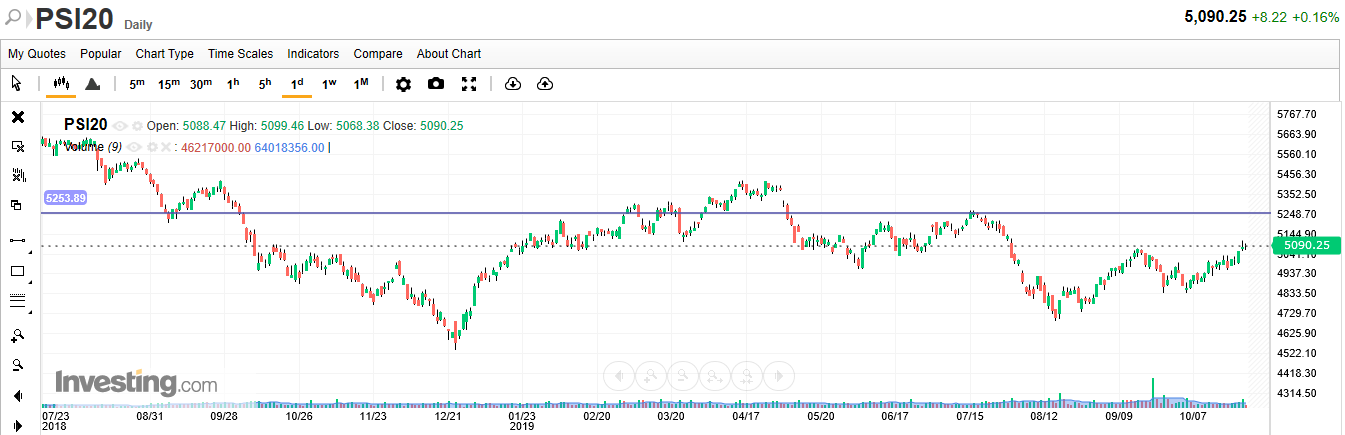Open chart settings gear icon
This screenshot has width=1345, height=435.
(x=403, y=84)
